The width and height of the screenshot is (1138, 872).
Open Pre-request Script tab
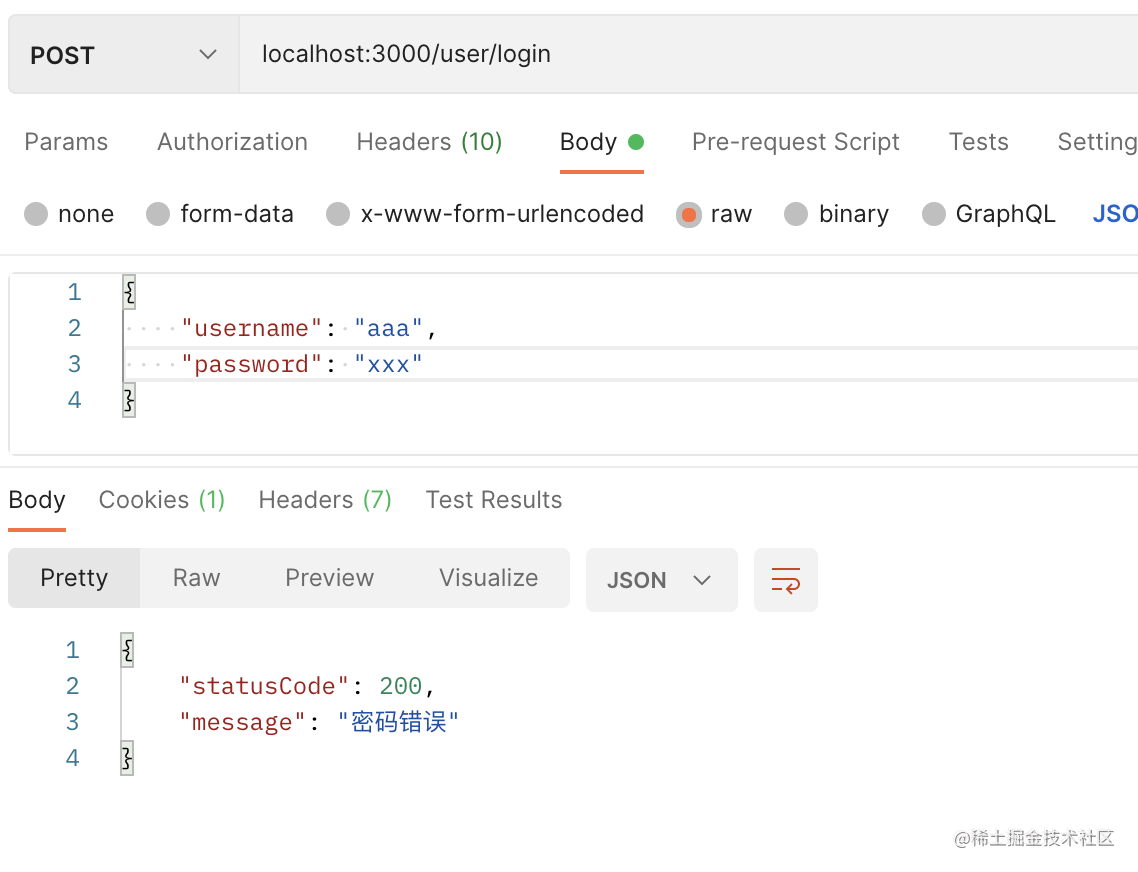click(795, 142)
